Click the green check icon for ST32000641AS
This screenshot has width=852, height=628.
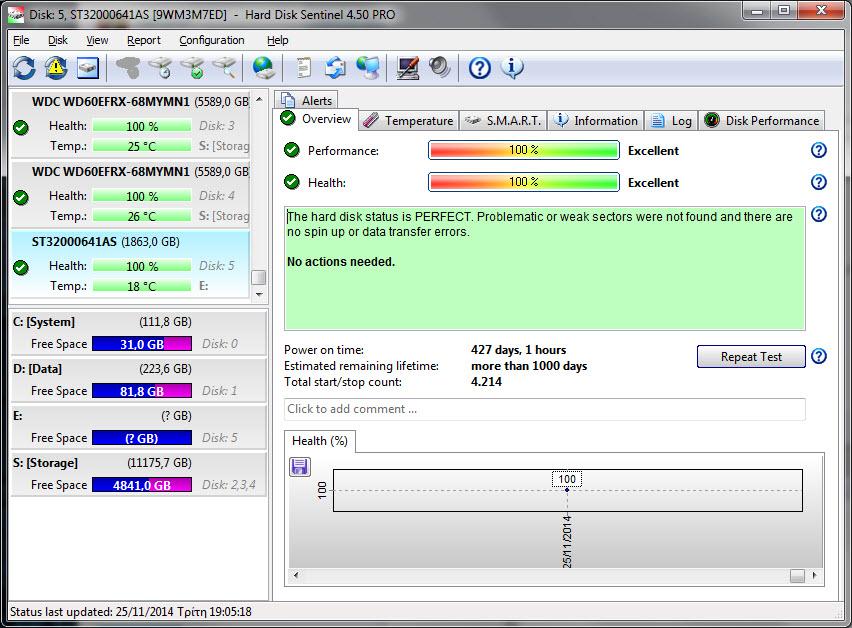[x=21, y=267]
